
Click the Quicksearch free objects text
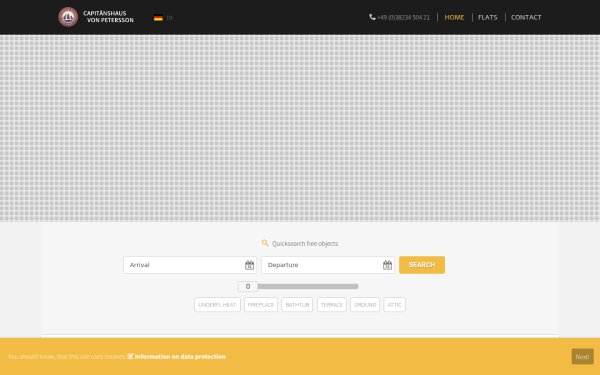pyautogui.click(x=305, y=243)
